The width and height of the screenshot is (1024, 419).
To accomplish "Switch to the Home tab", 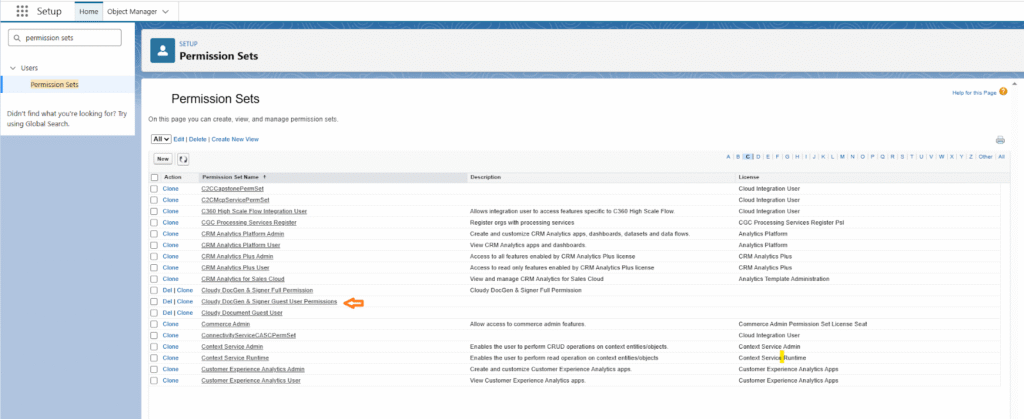I will point(88,11).
